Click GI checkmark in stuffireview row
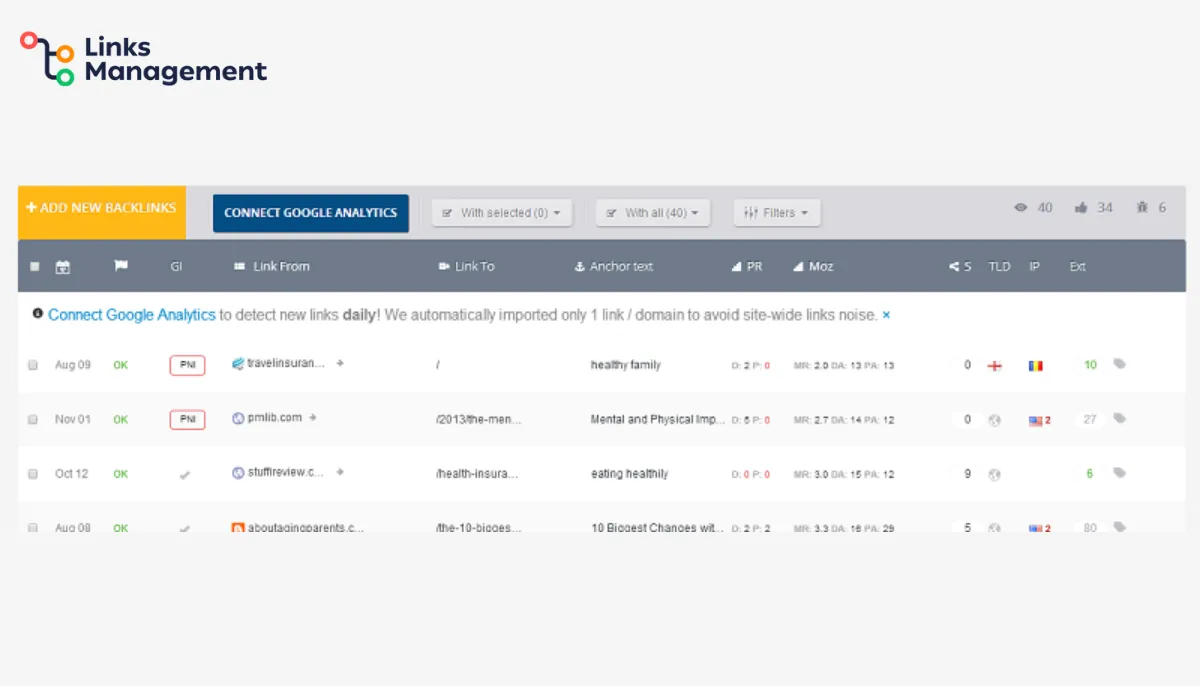Viewport: 1200px width, 686px height. pos(185,474)
